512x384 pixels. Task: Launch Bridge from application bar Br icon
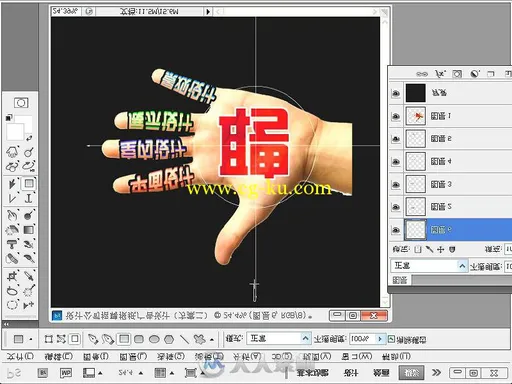pyautogui.click(x=42, y=373)
